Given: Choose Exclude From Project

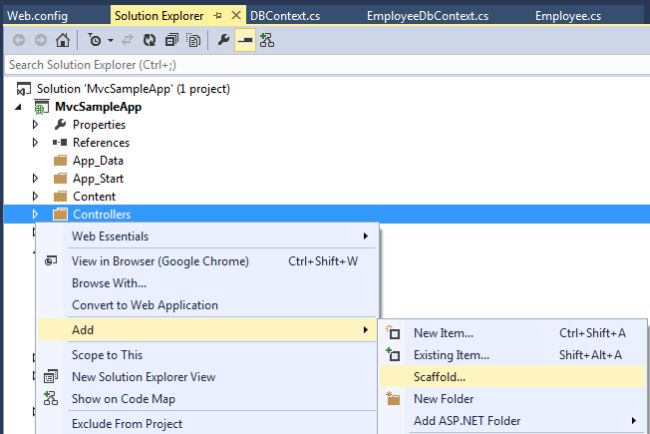Looking at the screenshot, I should tap(207, 424).
